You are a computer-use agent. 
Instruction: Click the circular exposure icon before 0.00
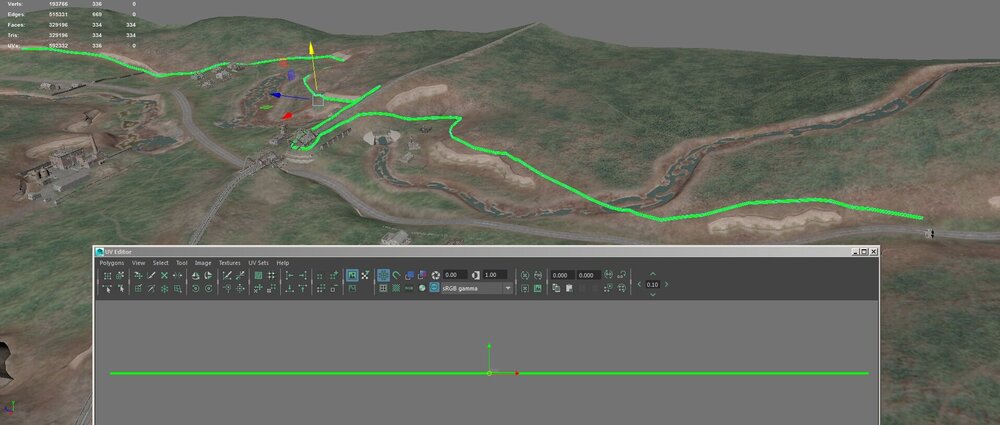tap(435, 275)
